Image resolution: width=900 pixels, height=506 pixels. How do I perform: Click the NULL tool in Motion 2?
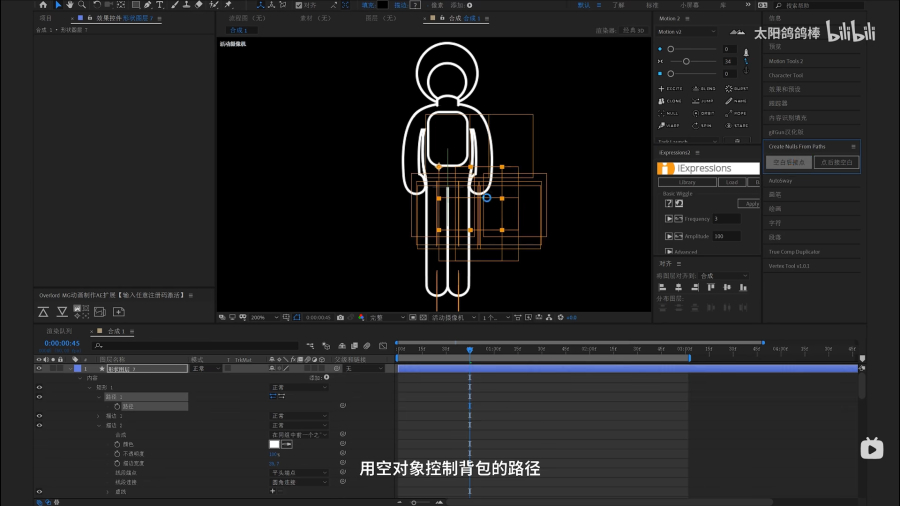(669, 114)
